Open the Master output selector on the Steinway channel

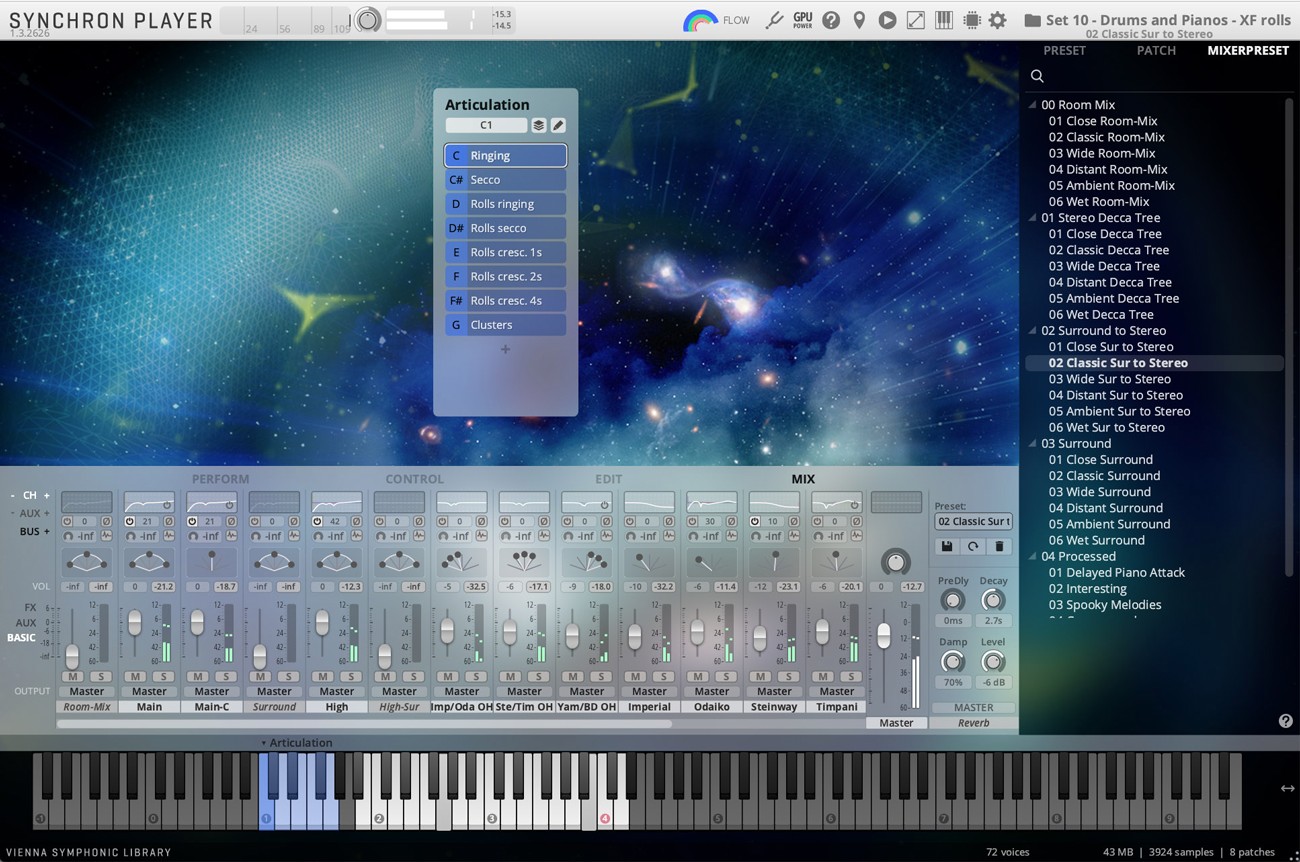[x=775, y=691]
